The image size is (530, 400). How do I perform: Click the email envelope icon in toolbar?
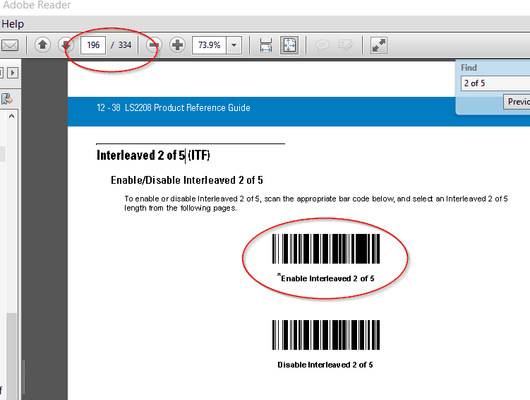click(x=9, y=45)
